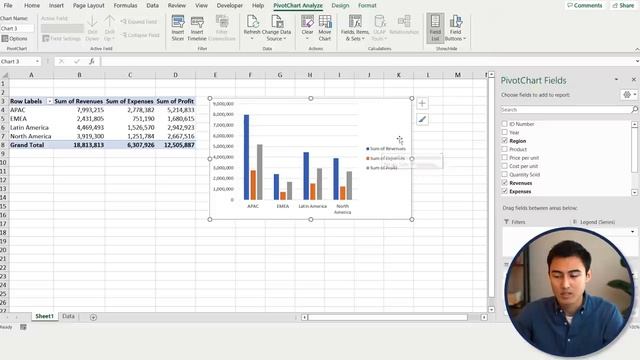Image resolution: width=640 pixels, height=360 pixels.
Task: Open the Refresh dropdown arrow
Action: pyautogui.click(x=252, y=39)
